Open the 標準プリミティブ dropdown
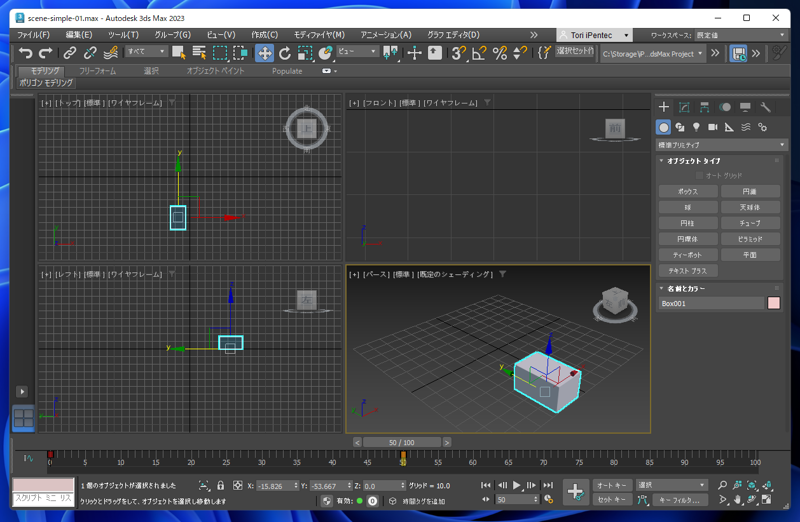800x522 pixels. 721,145
